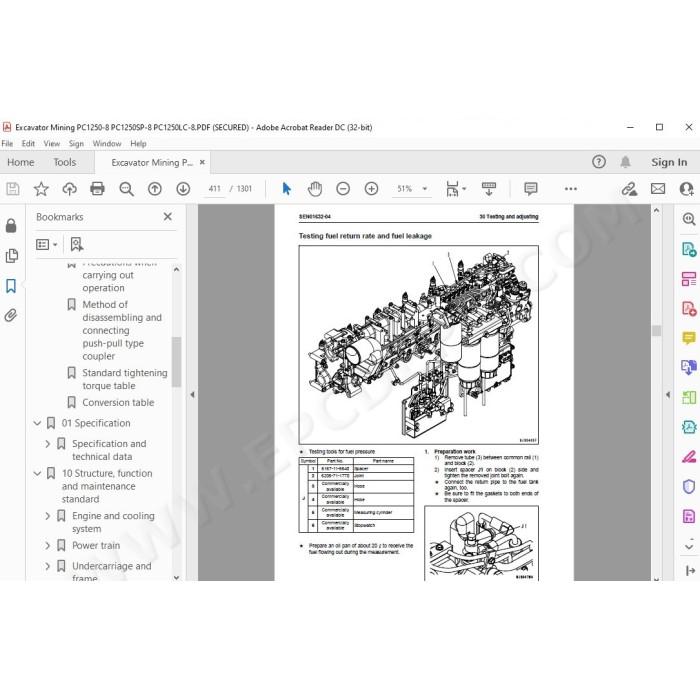This screenshot has width=700, height=700.
Task: Open the Attachments paperclip panel
Action: coord(11,316)
